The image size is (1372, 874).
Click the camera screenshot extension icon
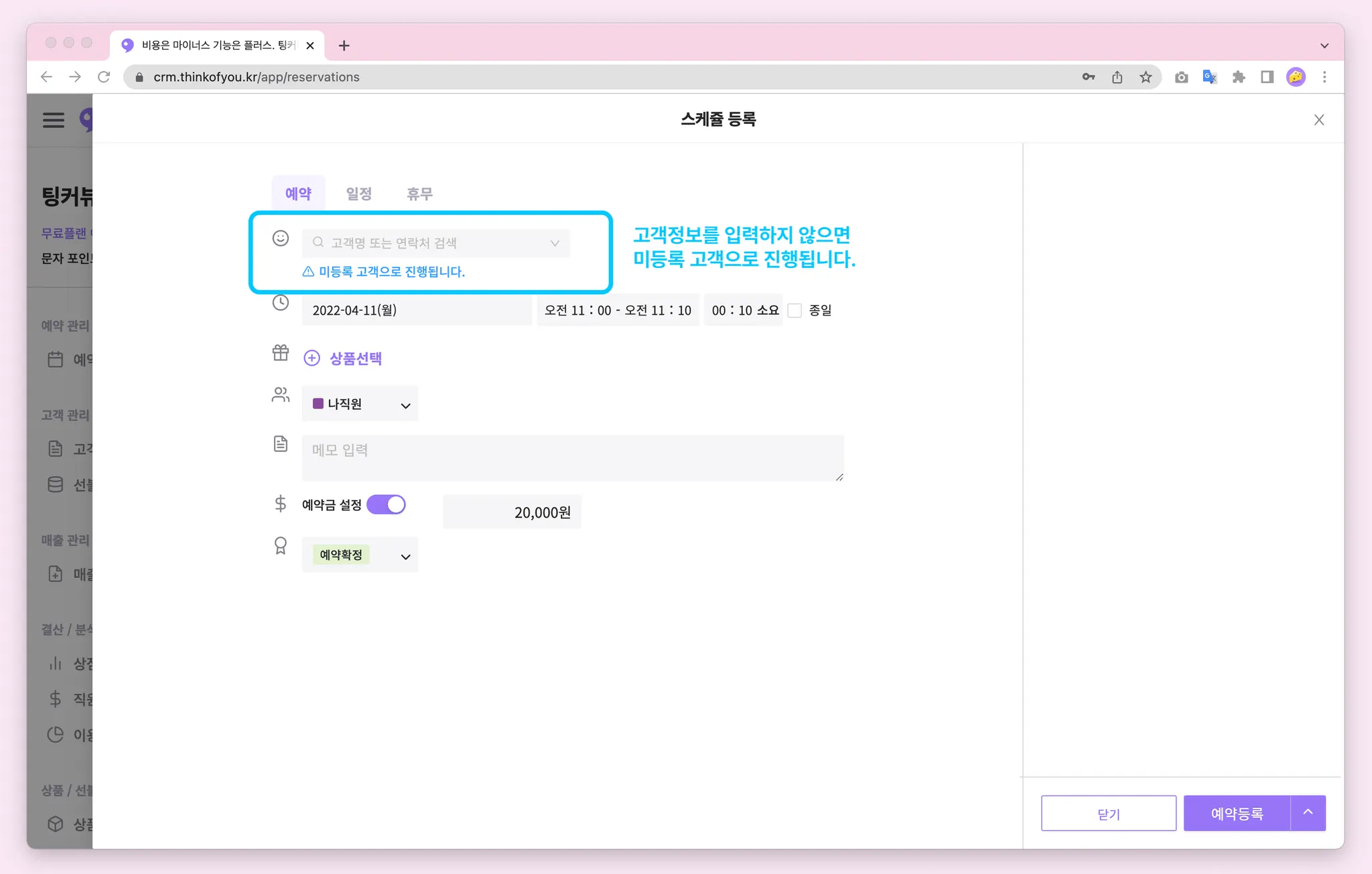point(1181,77)
